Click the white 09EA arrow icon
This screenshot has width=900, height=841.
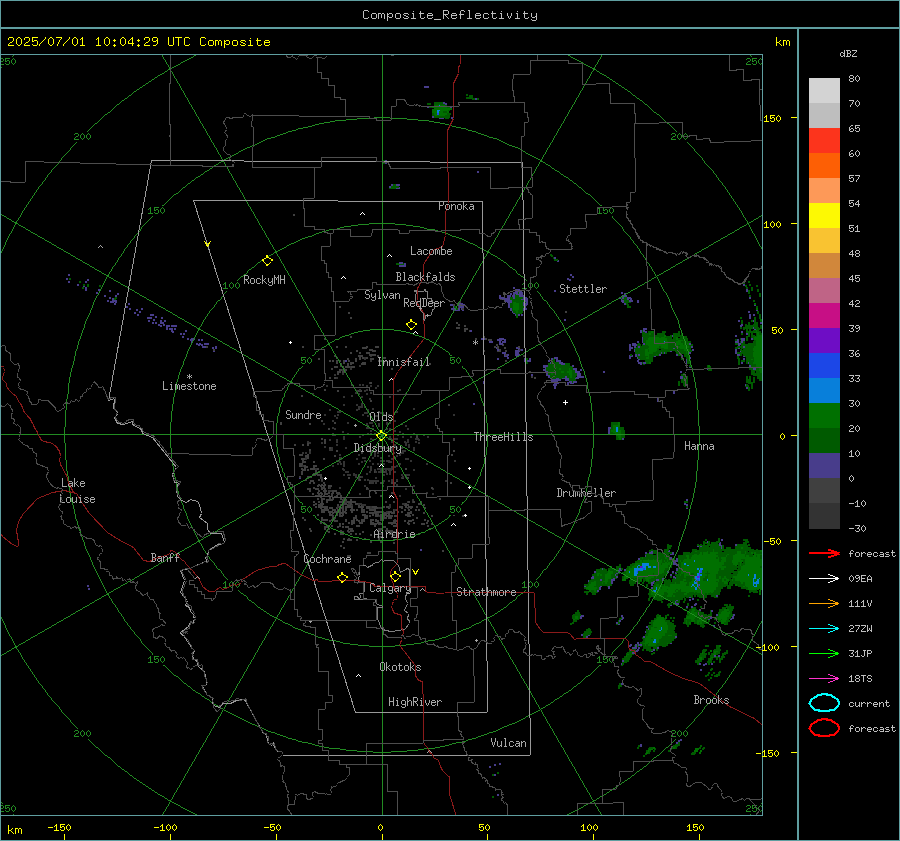(824, 579)
